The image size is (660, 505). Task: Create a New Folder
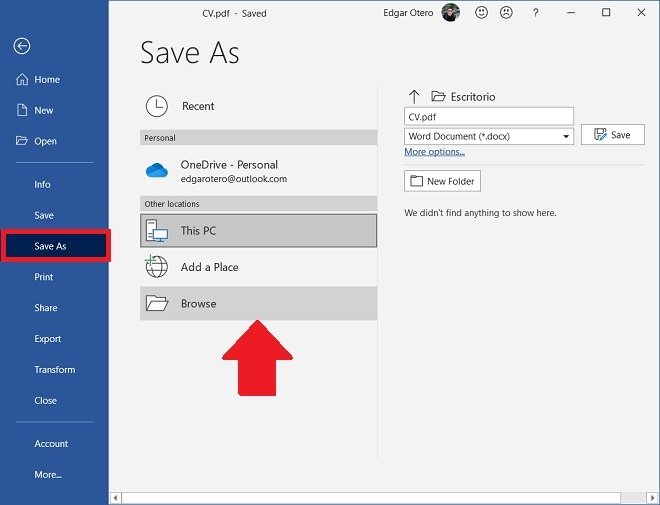tap(442, 181)
